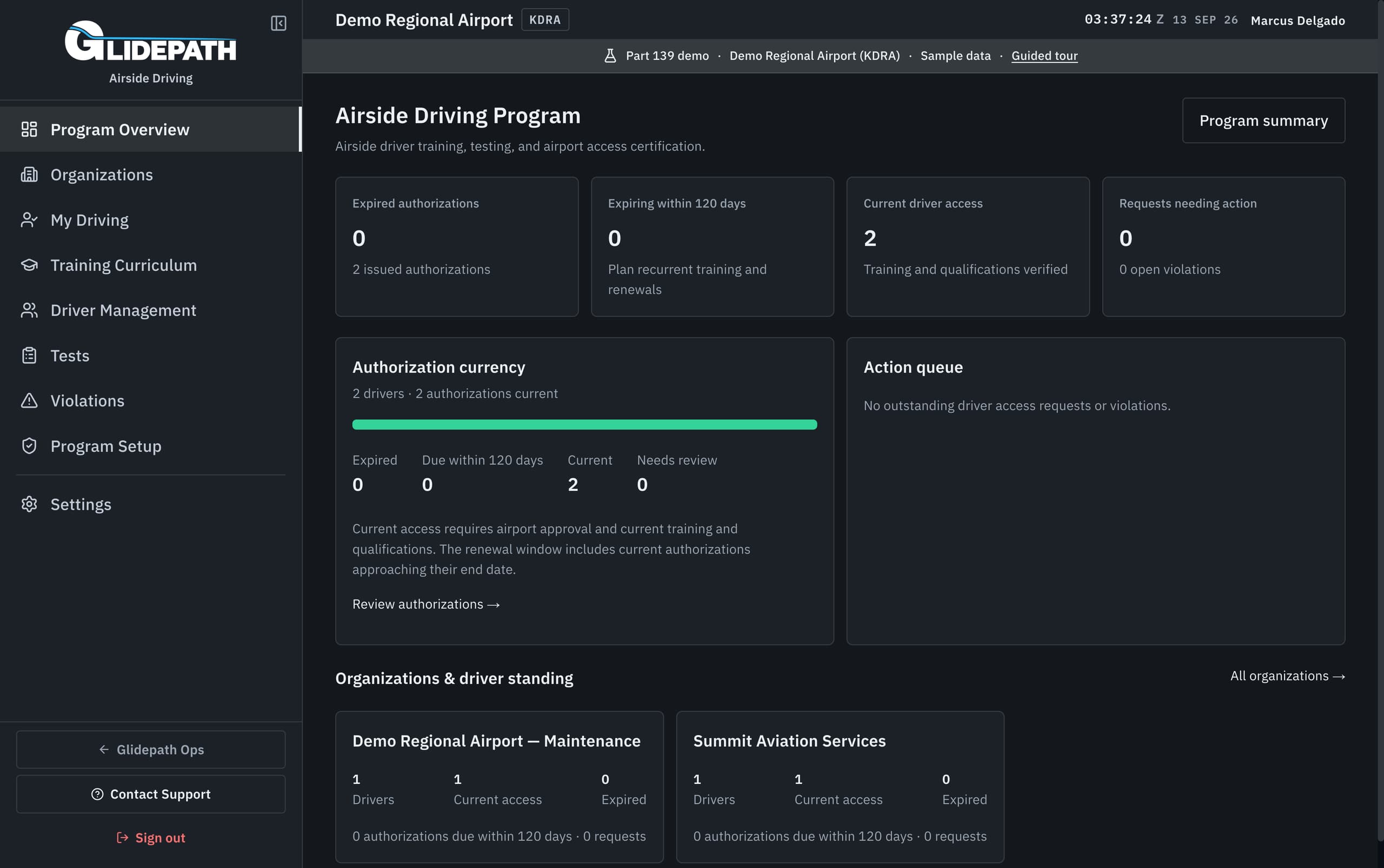Click the Authorization currency heading
The width and height of the screenshot is (1384, 868).
click(x=439, y=367)
